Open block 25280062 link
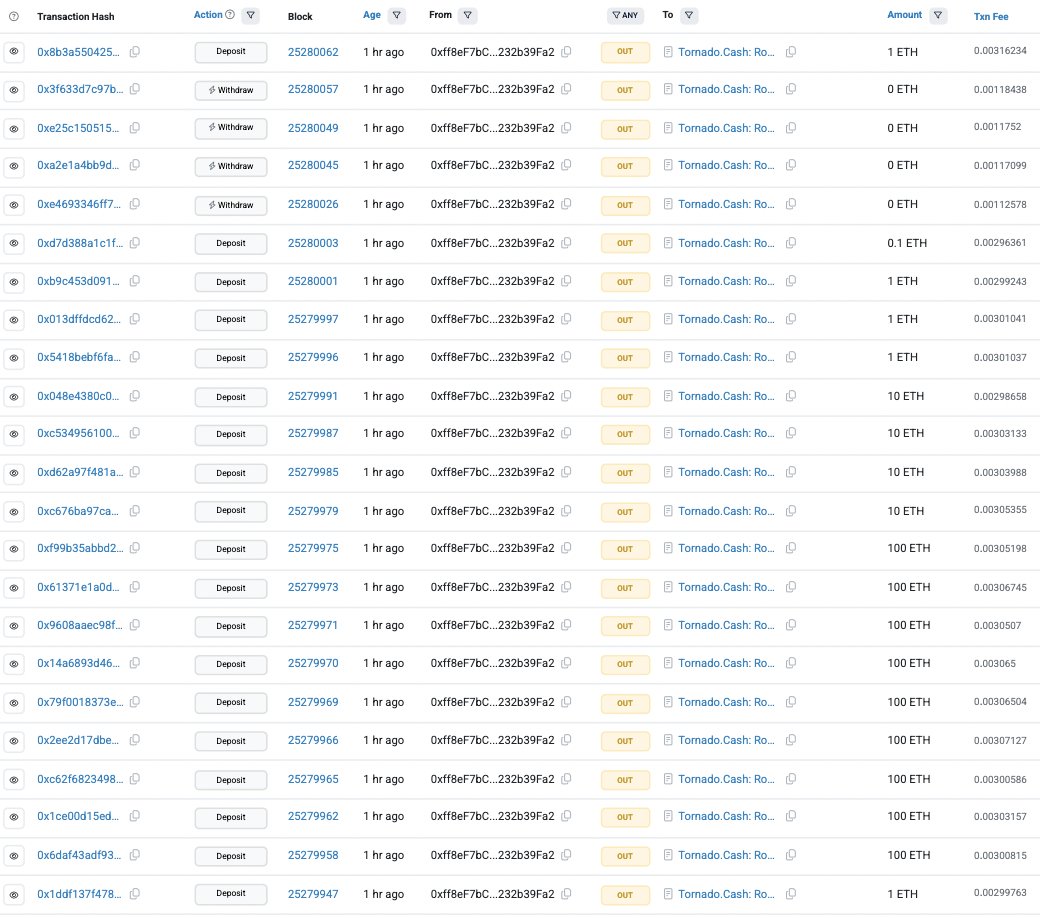This screenshot has width=1040, height=918. [x=313, y=52]
